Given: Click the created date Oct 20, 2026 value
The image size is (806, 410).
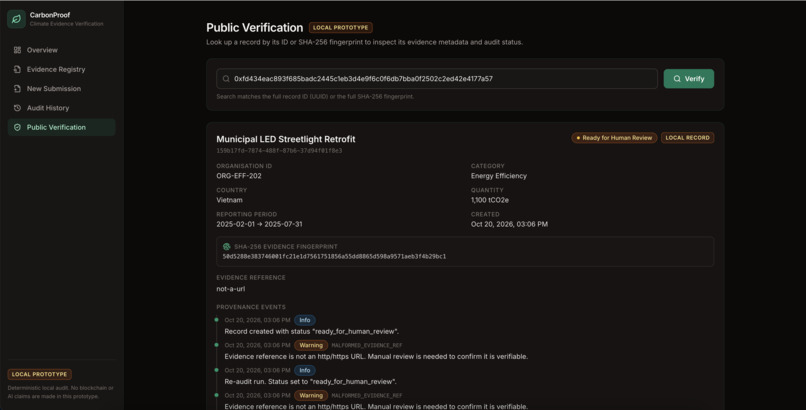Looking at the screenshot, I should (509, 224).
